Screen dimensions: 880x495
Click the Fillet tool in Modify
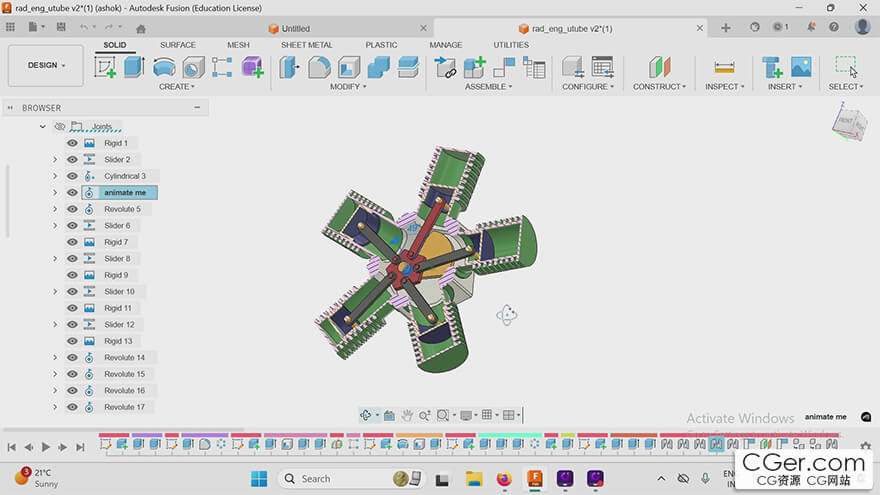(319, 67)
